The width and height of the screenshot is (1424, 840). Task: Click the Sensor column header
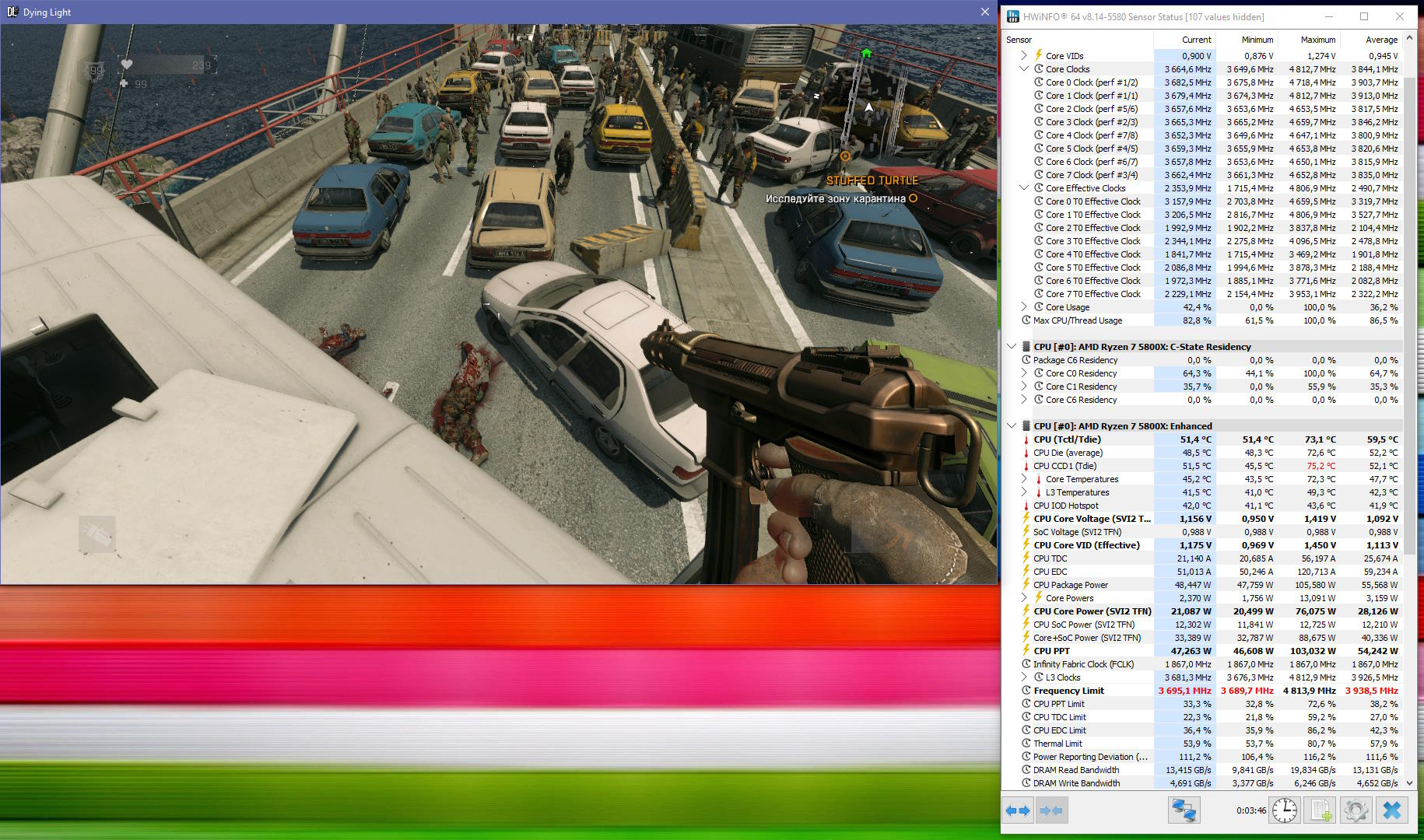(1079, 40)
